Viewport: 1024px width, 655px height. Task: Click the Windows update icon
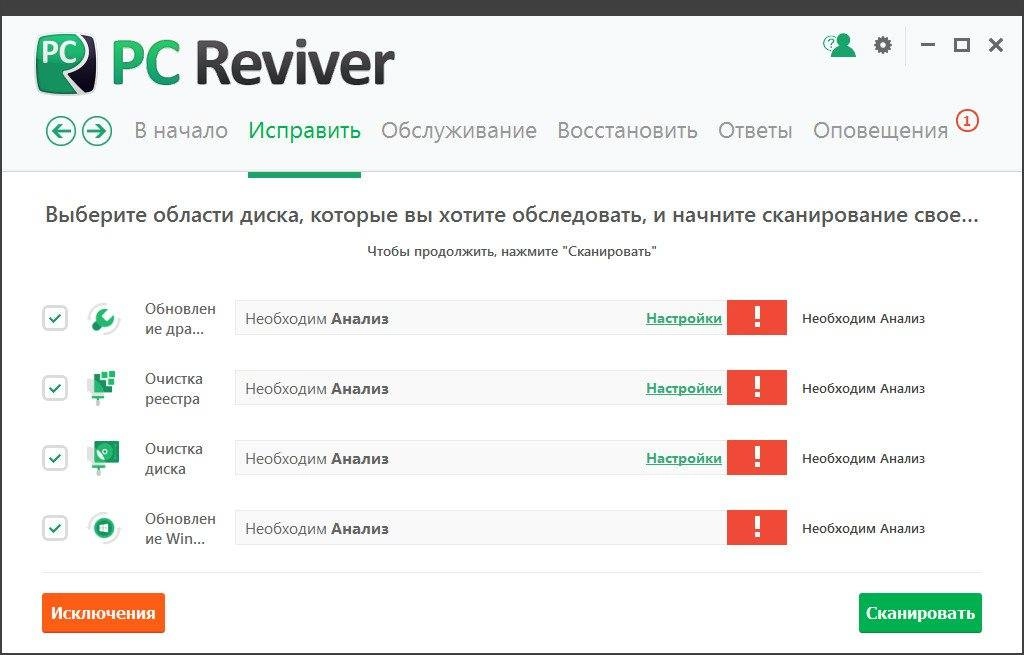pos(103,528)
